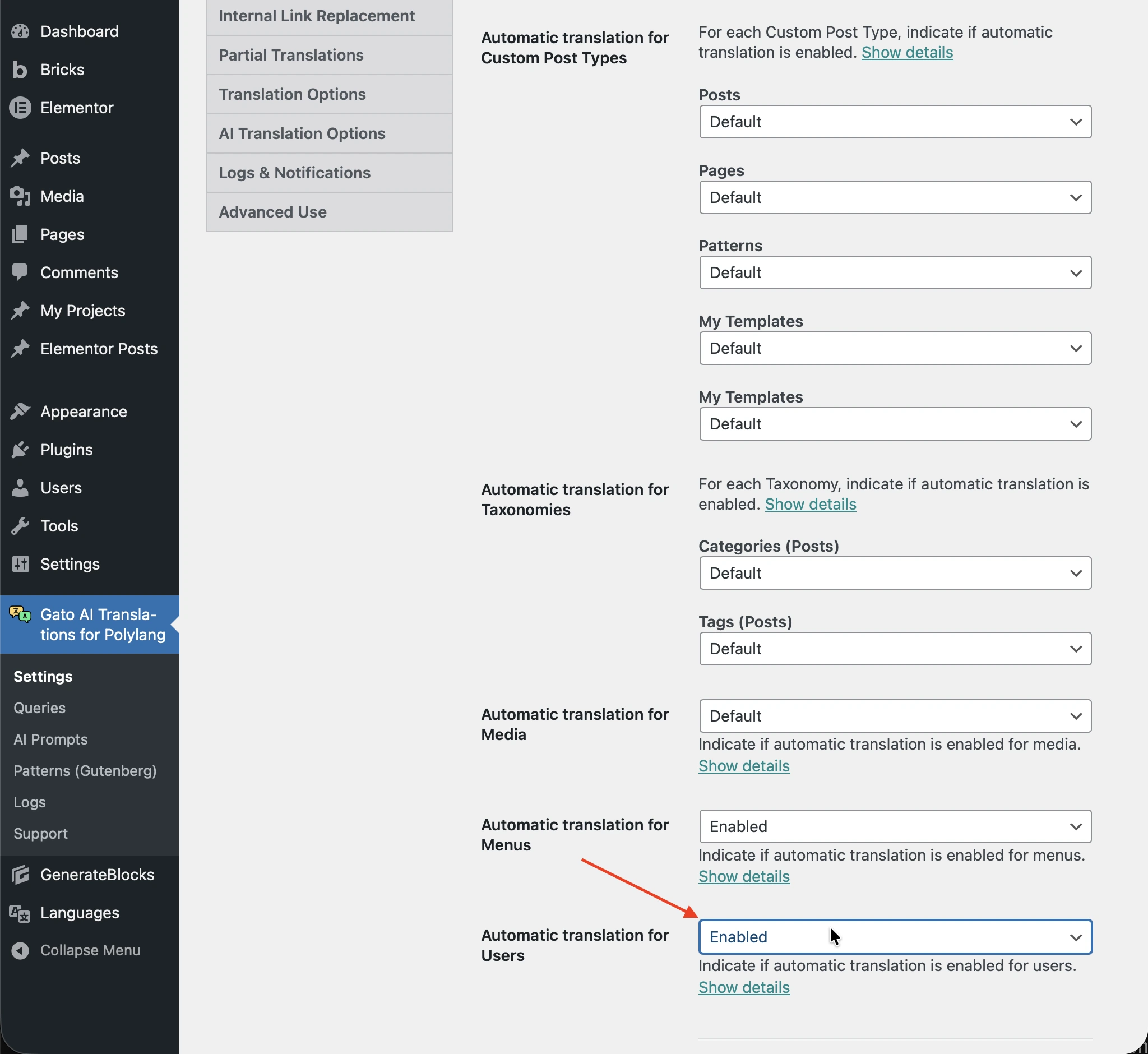Select the Plugins icon
Image resolution: width=1148 pixels, height=1054 pixels.
coord(21,450)
